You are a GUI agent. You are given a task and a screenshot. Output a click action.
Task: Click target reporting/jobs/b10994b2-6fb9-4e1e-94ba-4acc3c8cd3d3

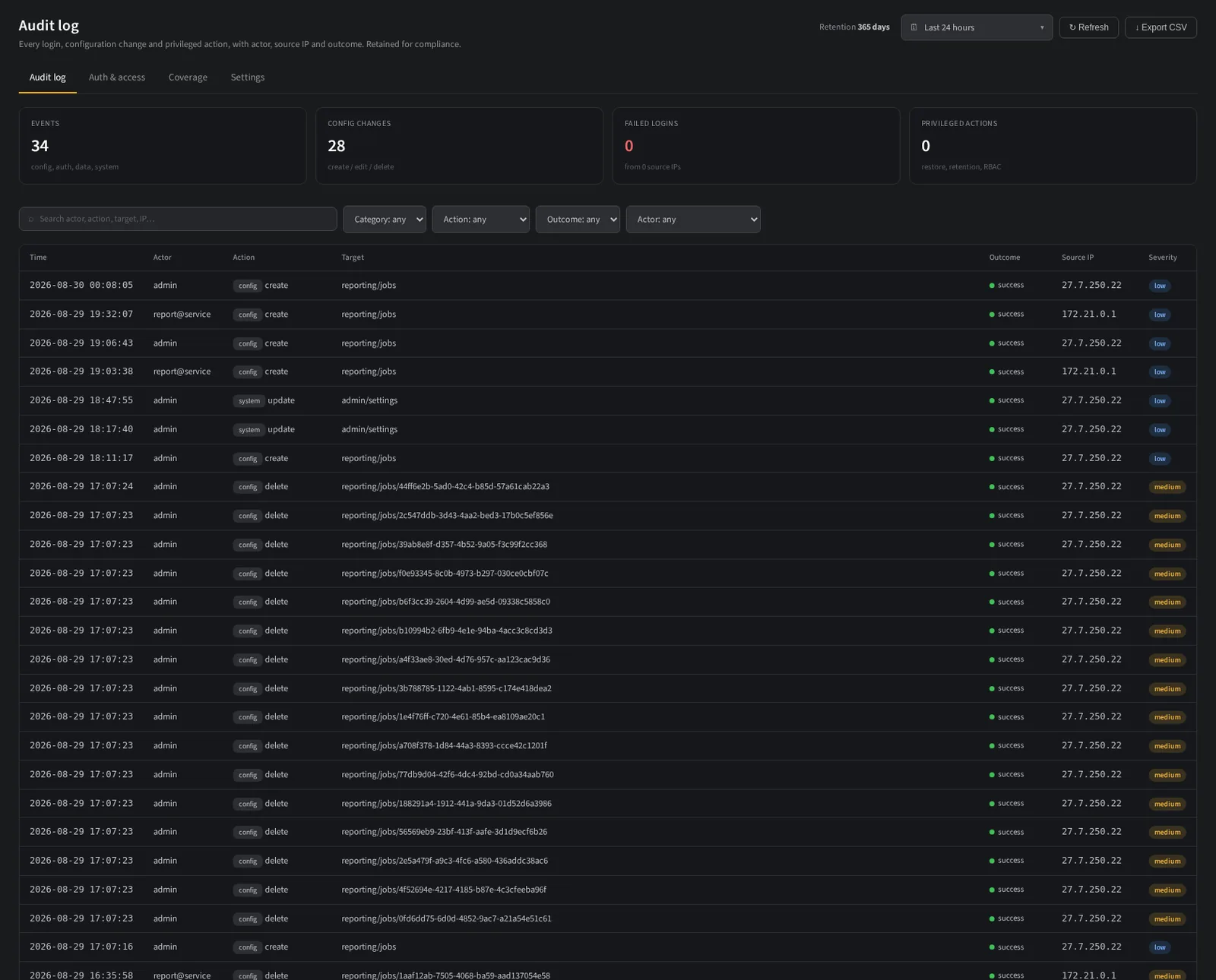[x=447, y=631]
